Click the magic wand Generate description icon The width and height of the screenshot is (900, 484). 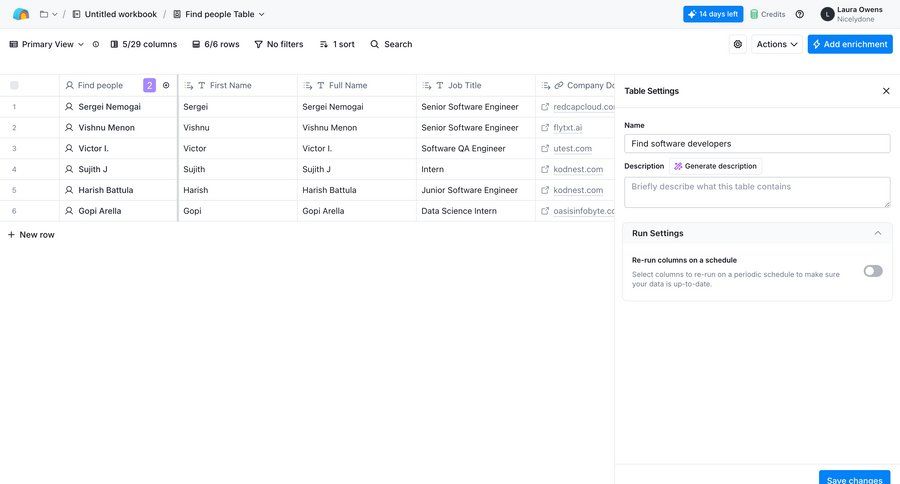[678, 167]
